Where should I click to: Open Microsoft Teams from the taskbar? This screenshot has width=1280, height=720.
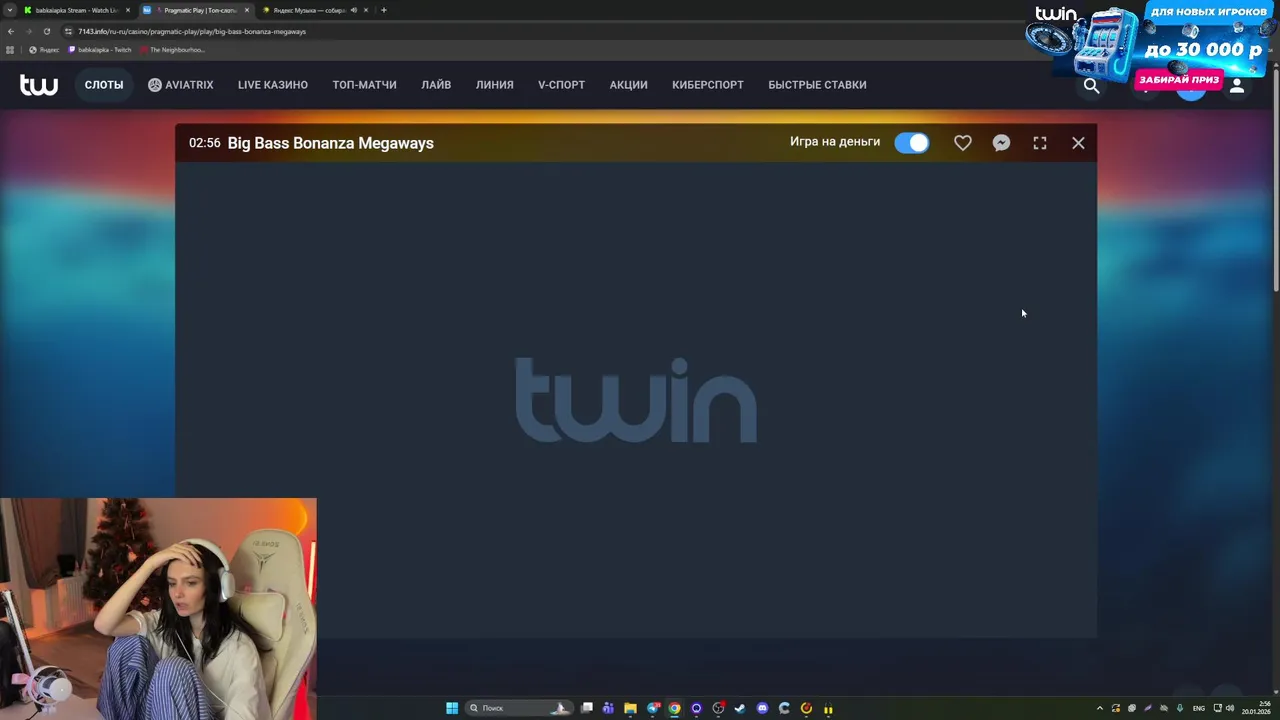pos(608,708)
